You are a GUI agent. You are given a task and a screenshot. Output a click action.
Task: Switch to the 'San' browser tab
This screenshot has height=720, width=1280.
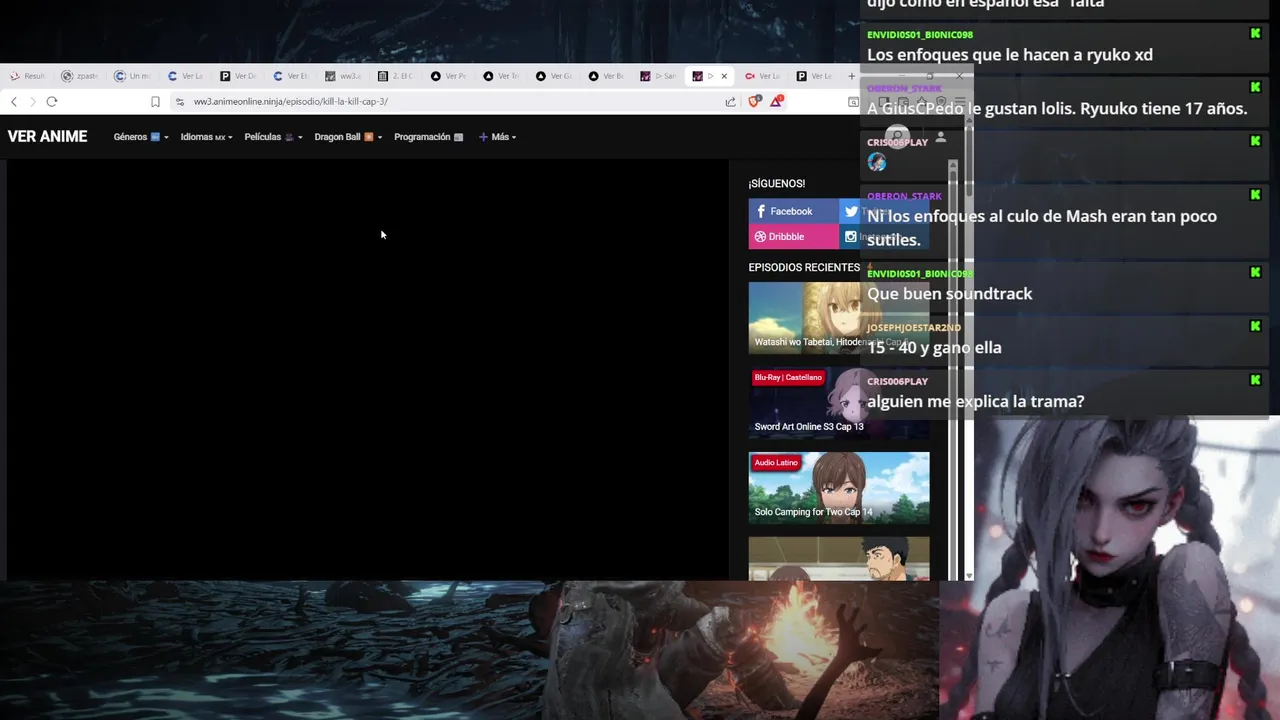(x=659, y=76)
